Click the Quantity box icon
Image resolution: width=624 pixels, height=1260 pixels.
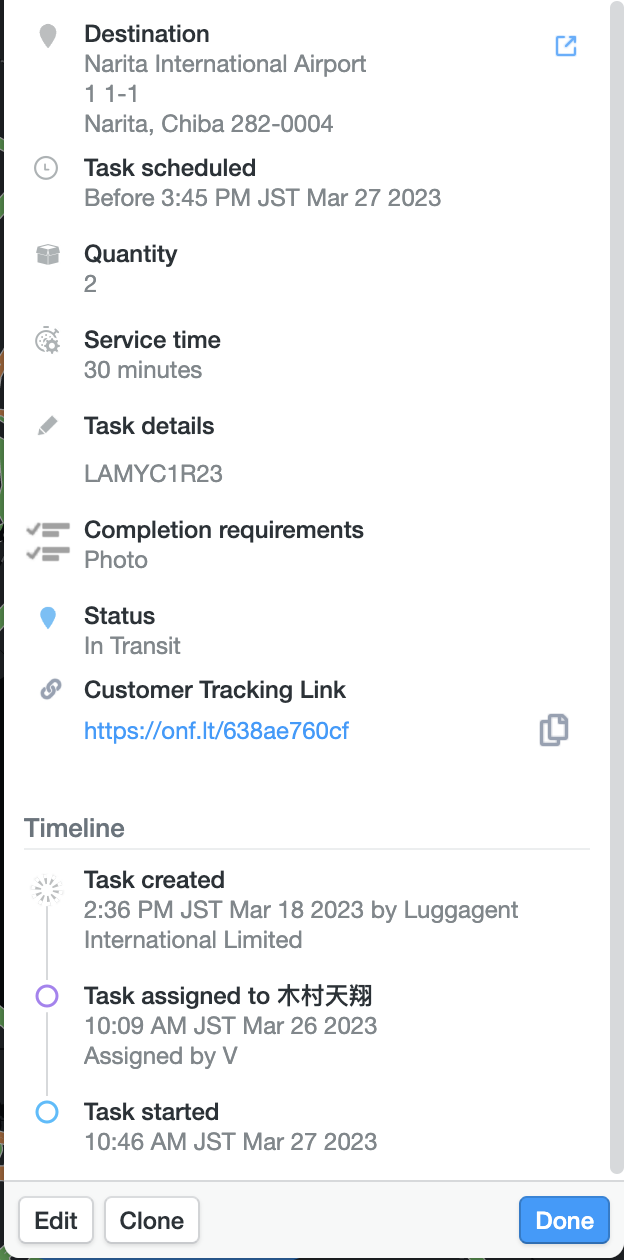click(47, 254)
